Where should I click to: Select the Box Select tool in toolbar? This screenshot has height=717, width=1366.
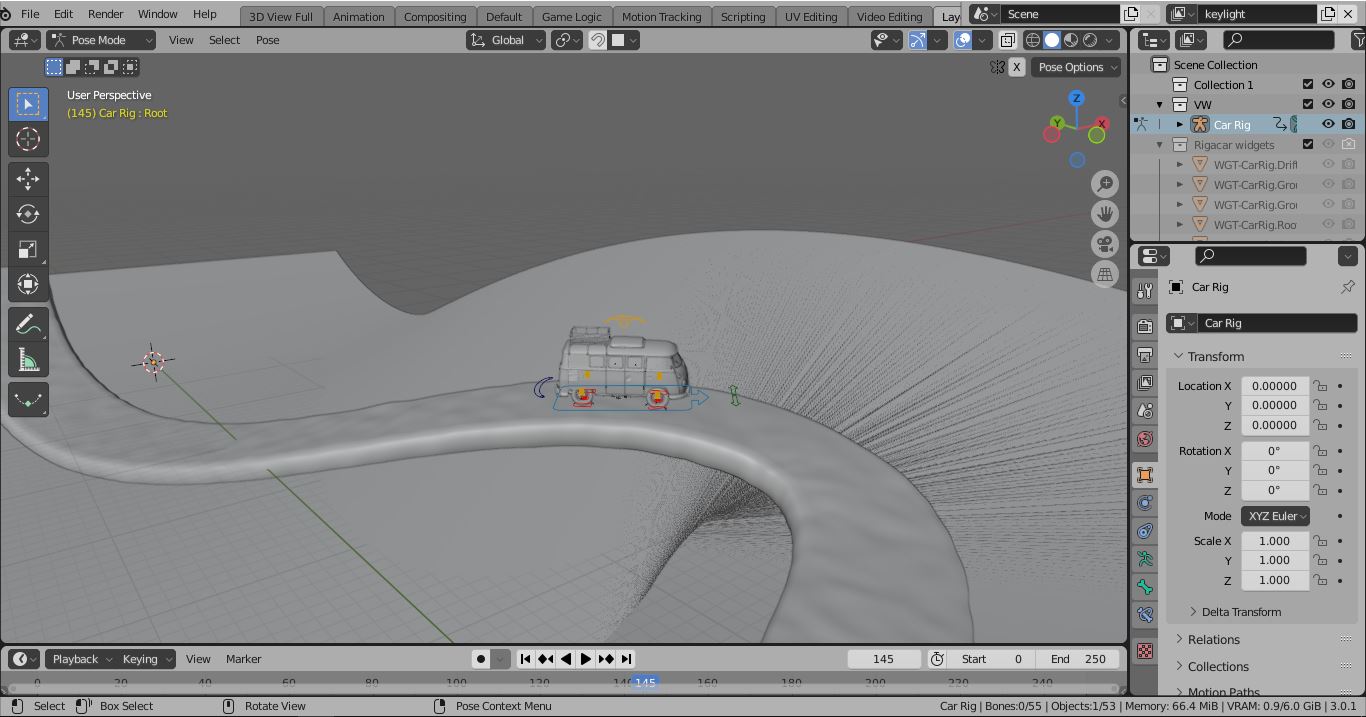point(28,104)
